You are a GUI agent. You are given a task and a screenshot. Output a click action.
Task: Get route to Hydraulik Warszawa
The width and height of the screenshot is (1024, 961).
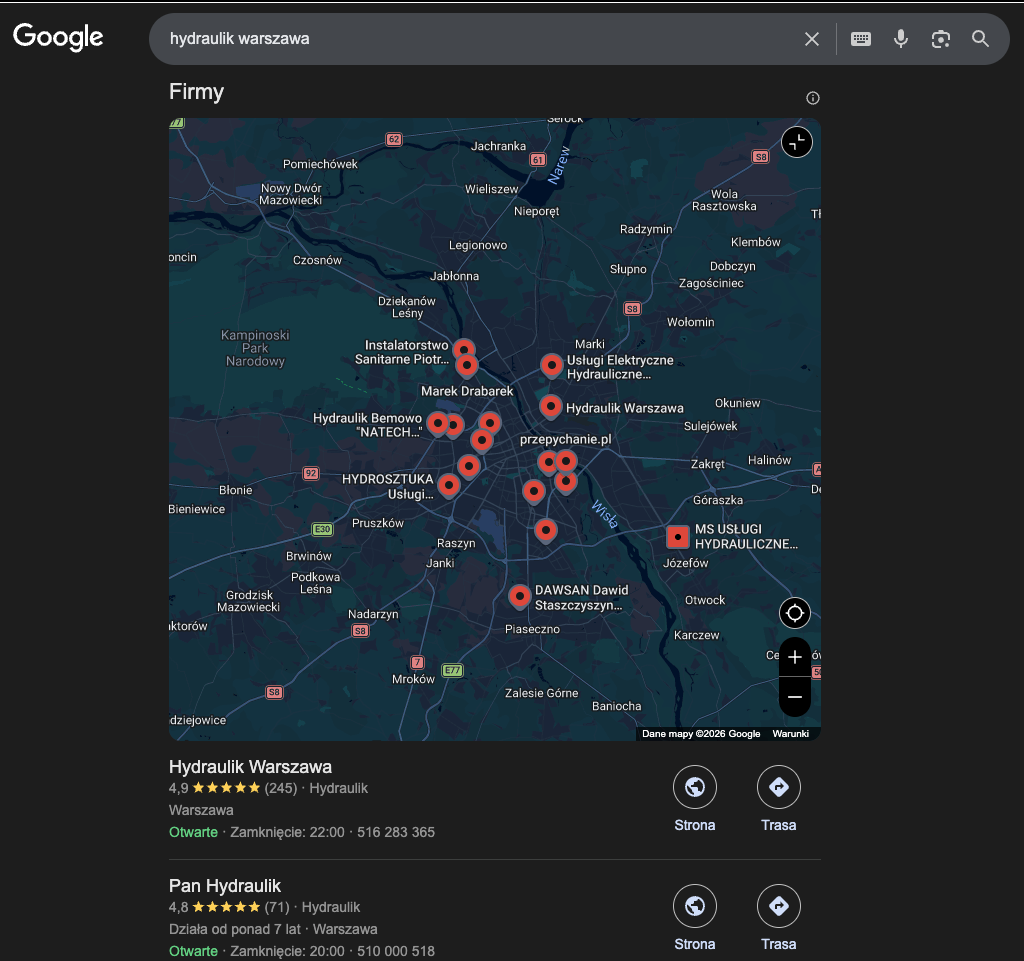(778, 788)
